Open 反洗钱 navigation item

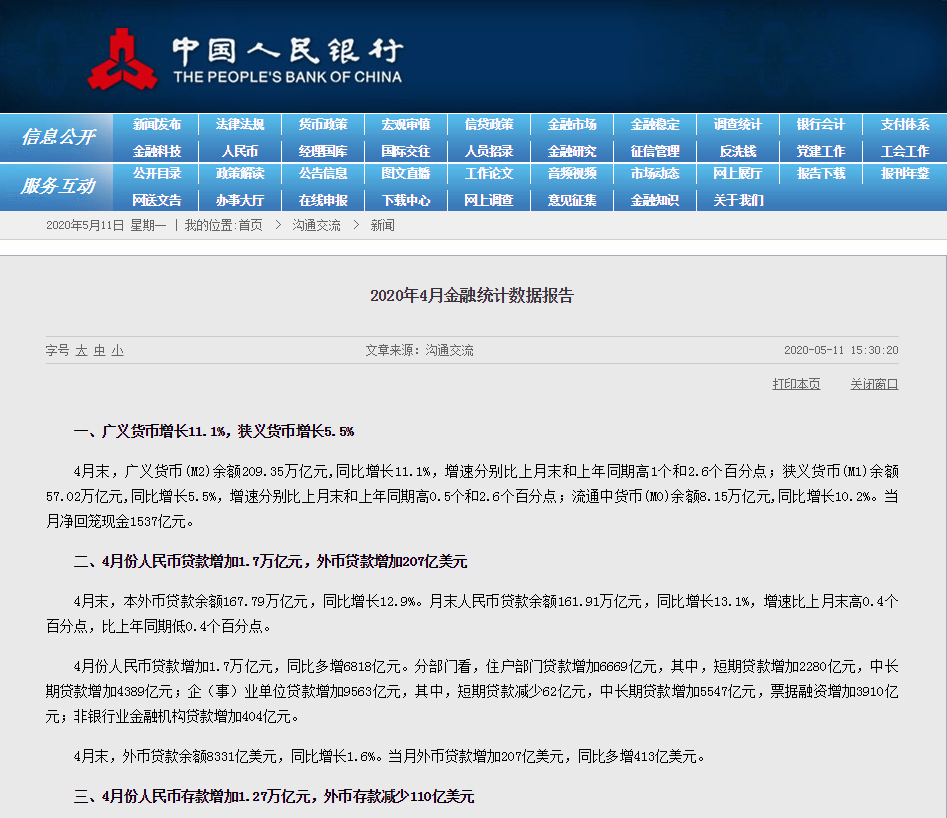coord(738,151)
